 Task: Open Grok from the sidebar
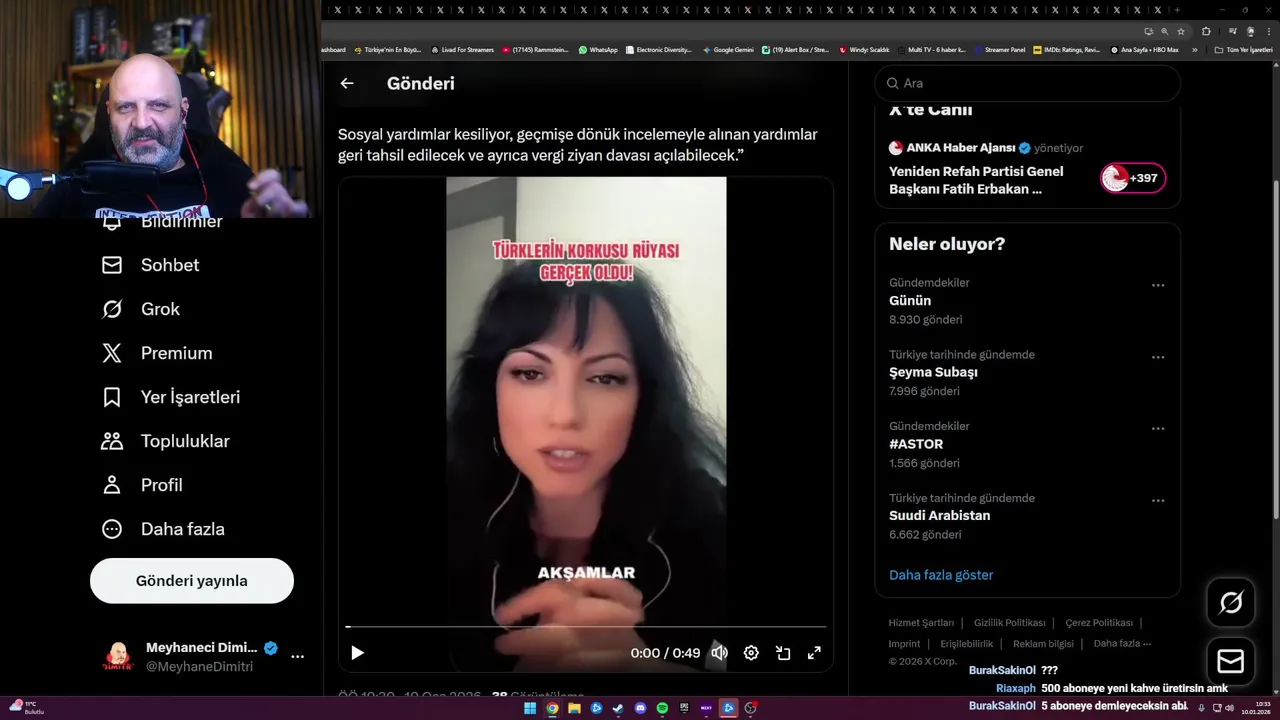coord(140,309)
